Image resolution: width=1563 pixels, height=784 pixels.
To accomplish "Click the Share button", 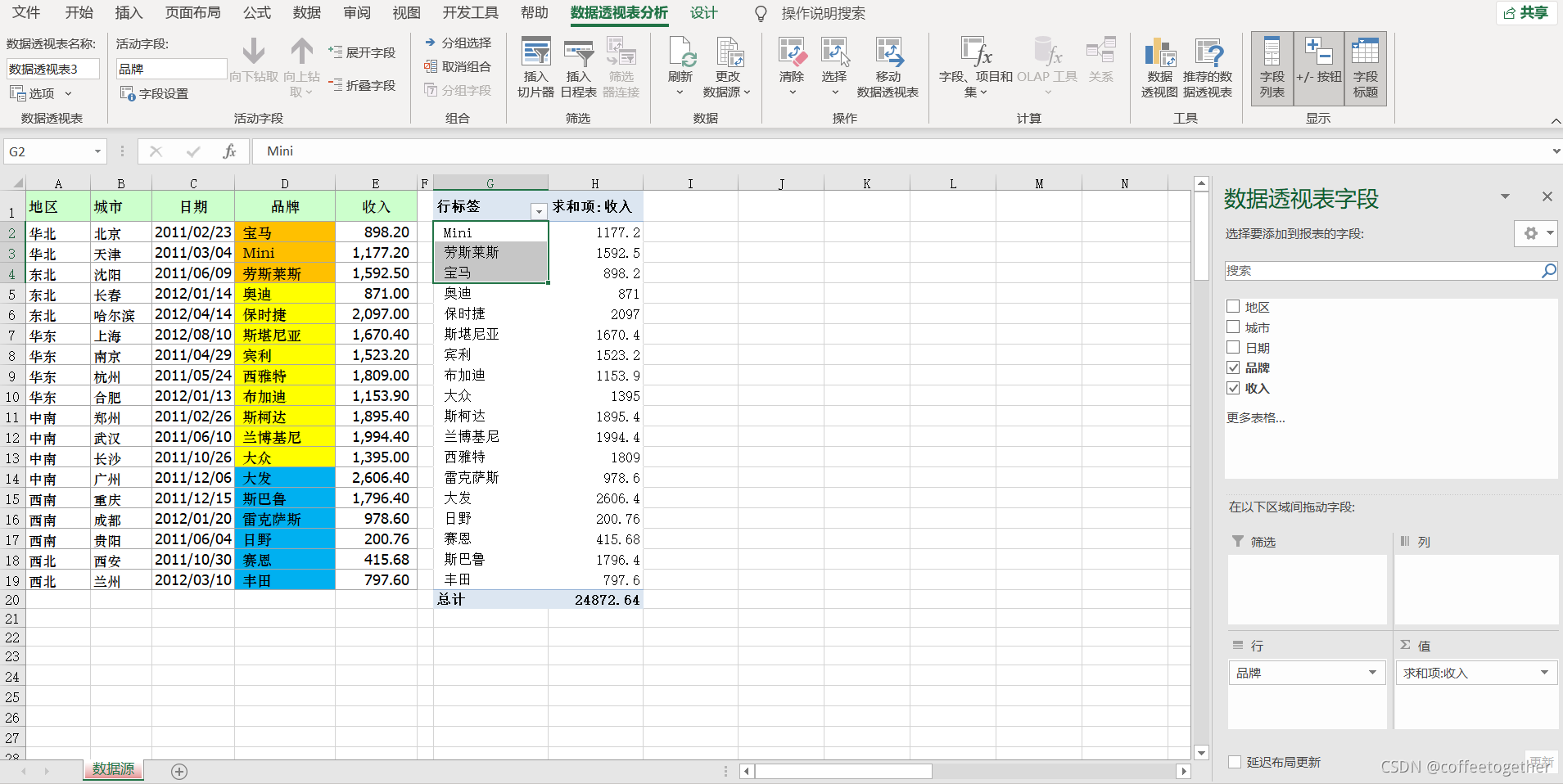I will [x=1526, y=12].
